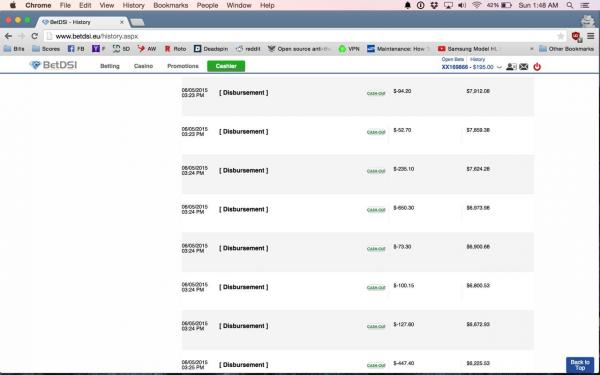Expand the account balance dropdown chevron
This screenshot has height=375, width=600.
(x=499, y=67)
